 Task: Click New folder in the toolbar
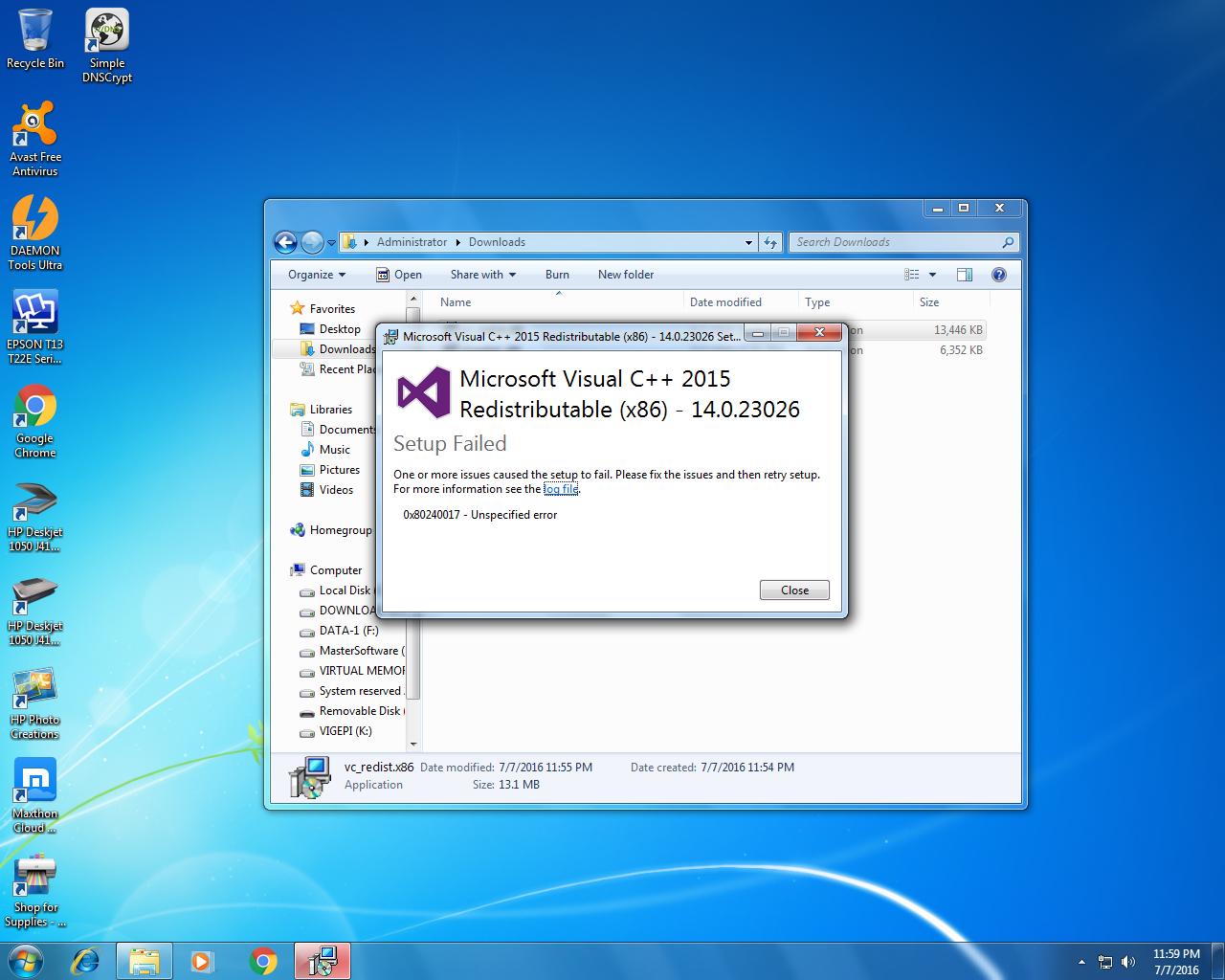pos(626,275)
